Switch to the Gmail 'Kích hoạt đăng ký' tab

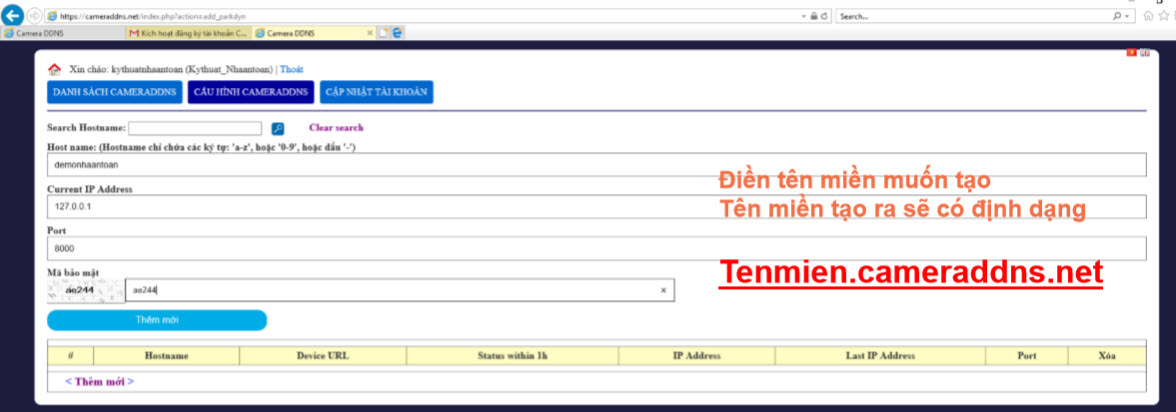click(188, 32)
